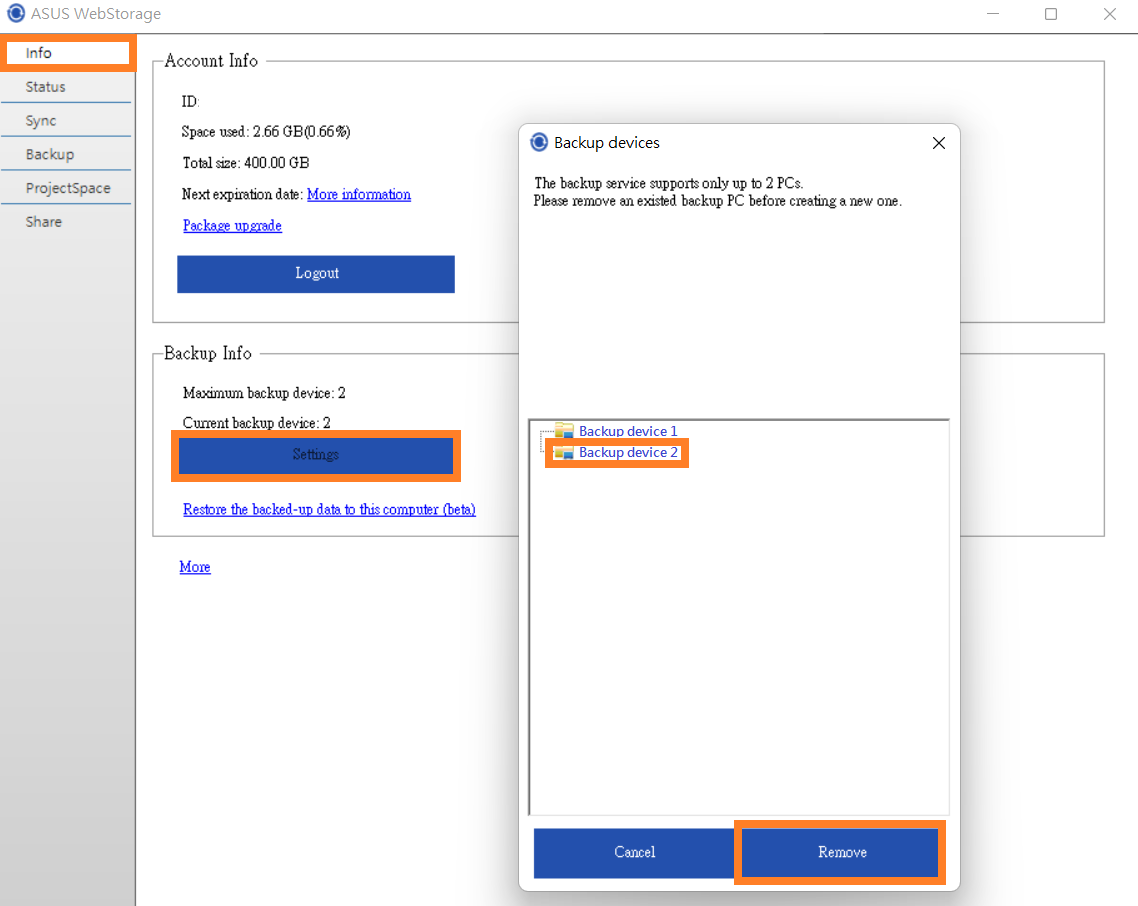
Task: Click Restore the backed-up data link
Action: 329,510
